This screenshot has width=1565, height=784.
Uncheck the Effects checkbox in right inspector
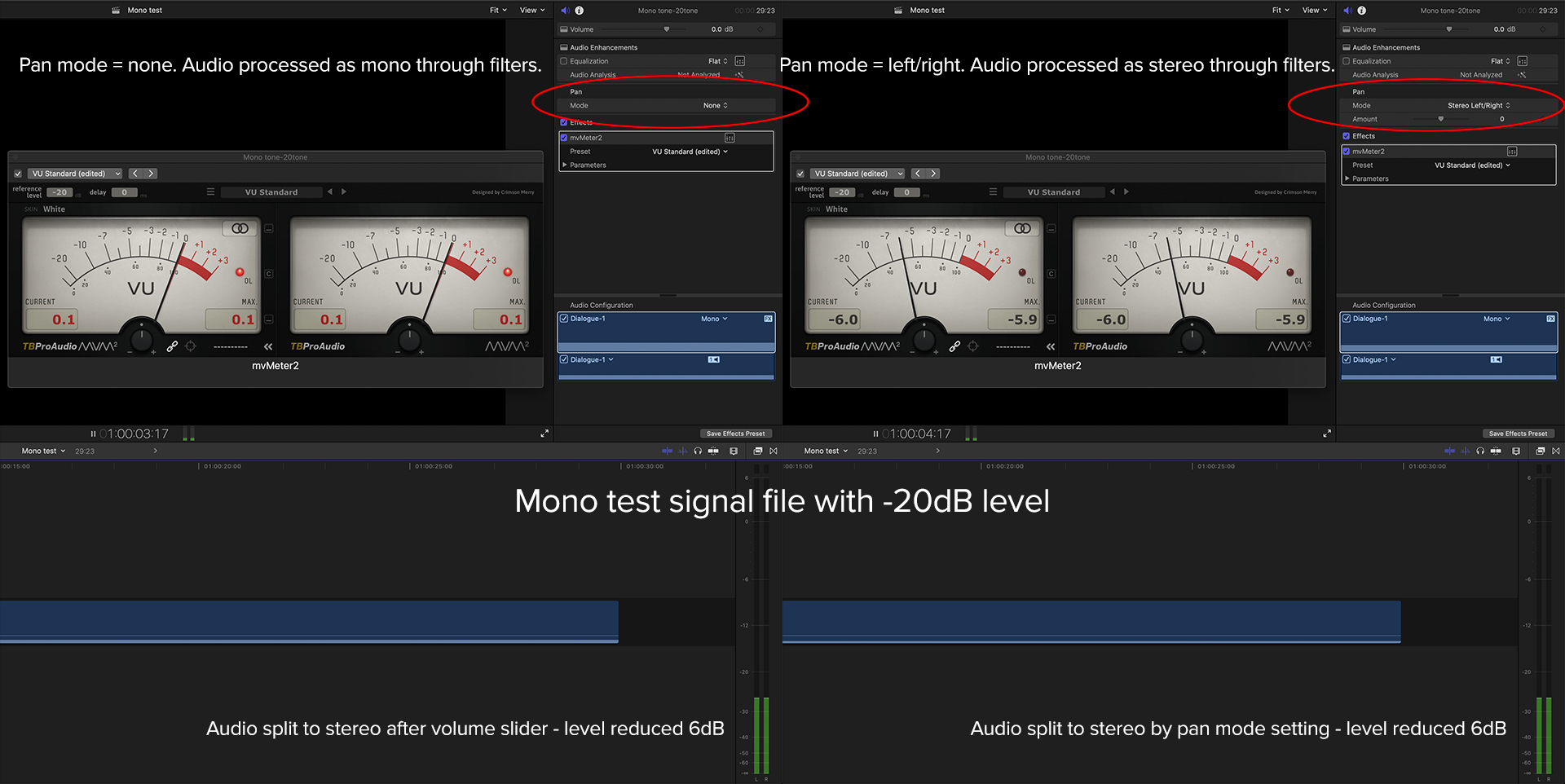1346,136
